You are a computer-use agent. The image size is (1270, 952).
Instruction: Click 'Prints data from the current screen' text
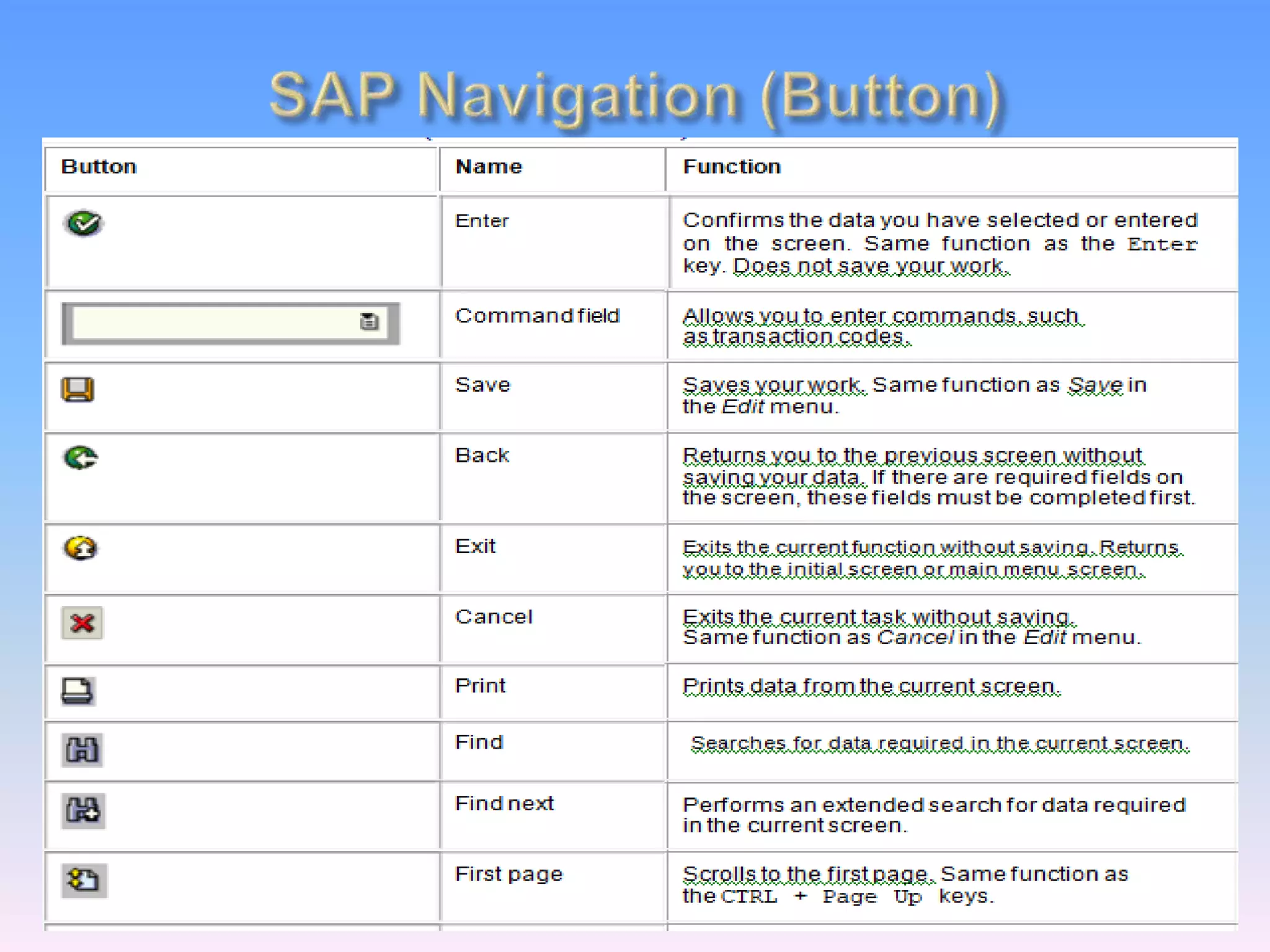click(x=871, y=686)
